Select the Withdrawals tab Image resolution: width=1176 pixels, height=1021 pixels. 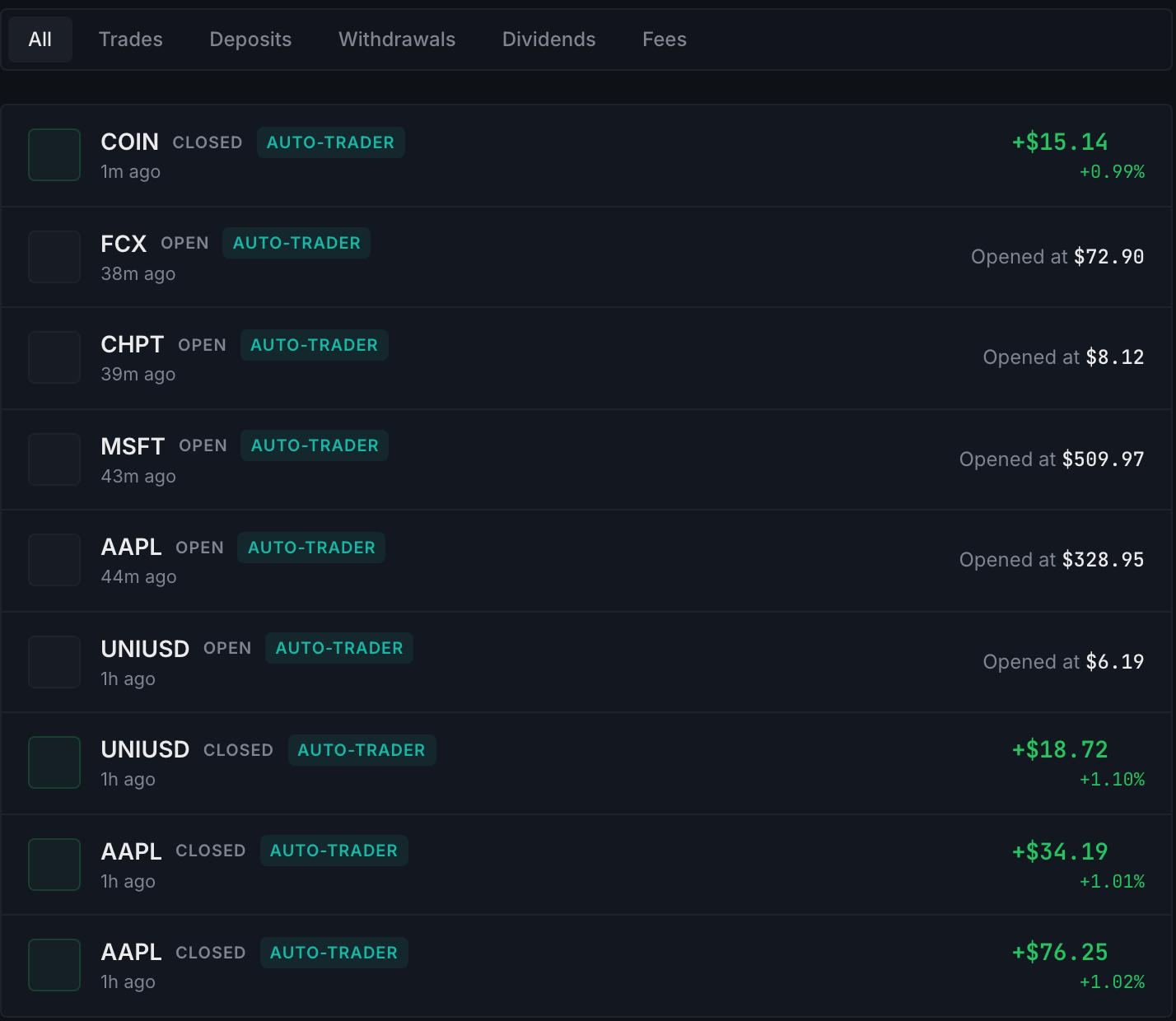pyautogui.click(x=397, y=40)
